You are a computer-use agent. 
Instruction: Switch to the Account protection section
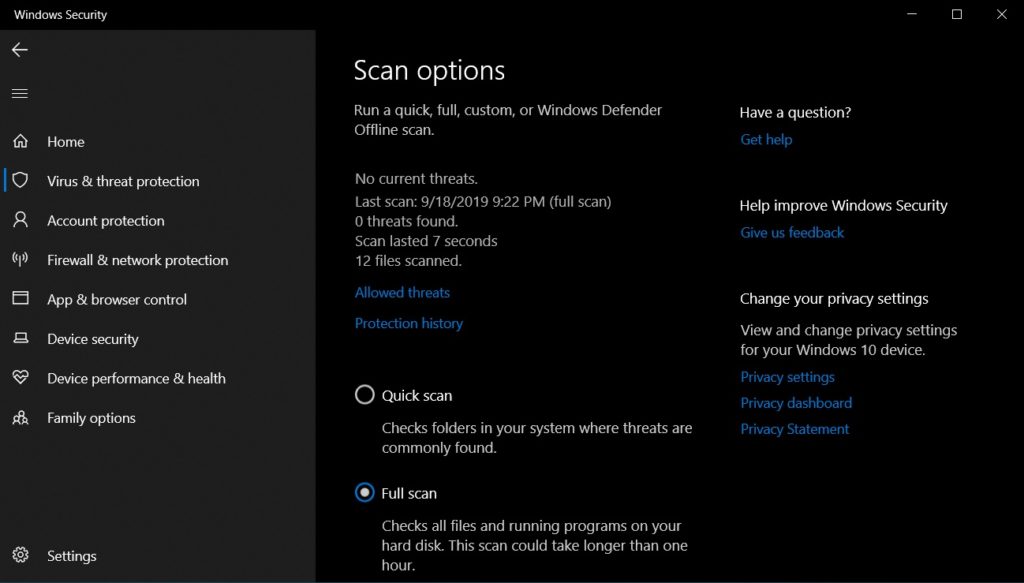click(x=104, y=220)
